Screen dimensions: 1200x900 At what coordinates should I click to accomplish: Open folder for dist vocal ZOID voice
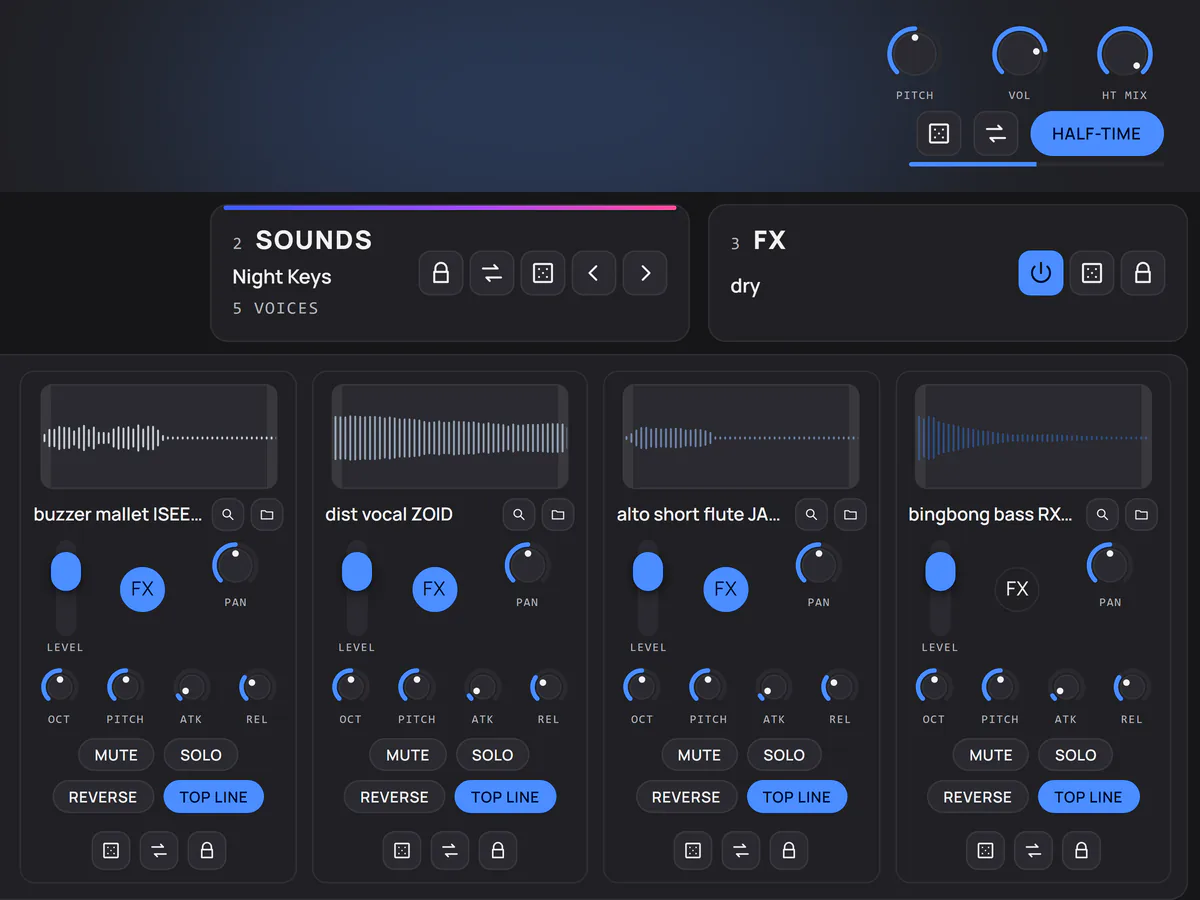tap(558, 514)
